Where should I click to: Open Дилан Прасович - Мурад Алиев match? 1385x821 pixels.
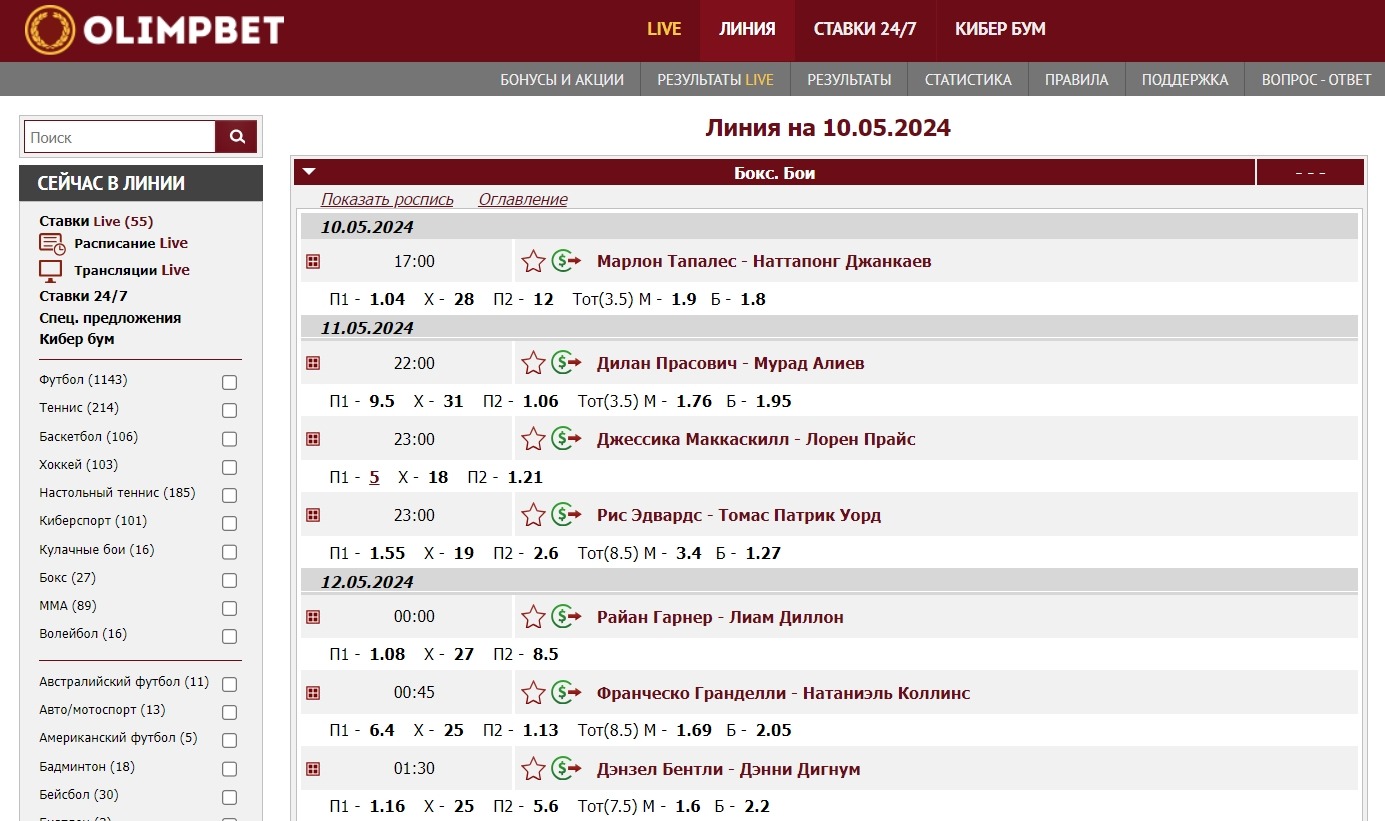click(x=730, y=363)
